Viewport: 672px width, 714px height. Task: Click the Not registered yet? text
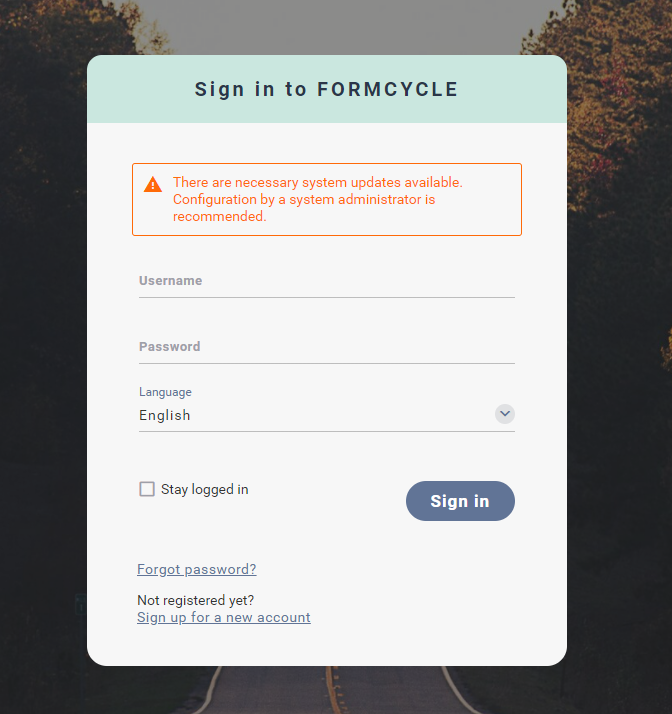tap(196, 600)
